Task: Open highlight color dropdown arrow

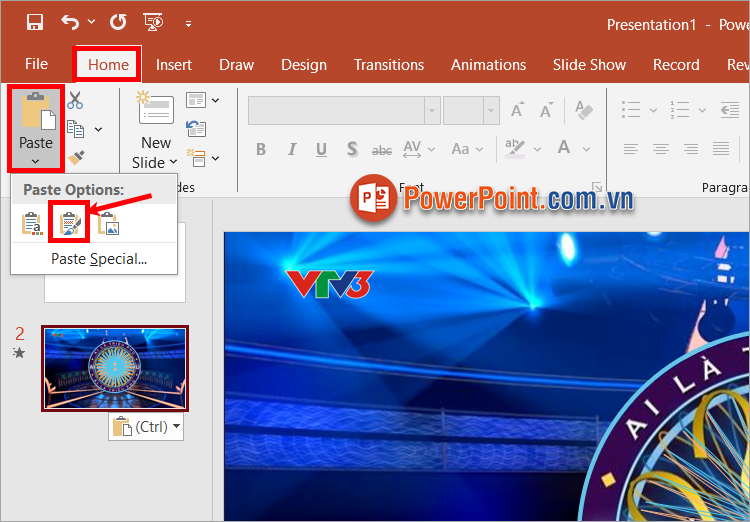Action: click(x=537, y=150)
